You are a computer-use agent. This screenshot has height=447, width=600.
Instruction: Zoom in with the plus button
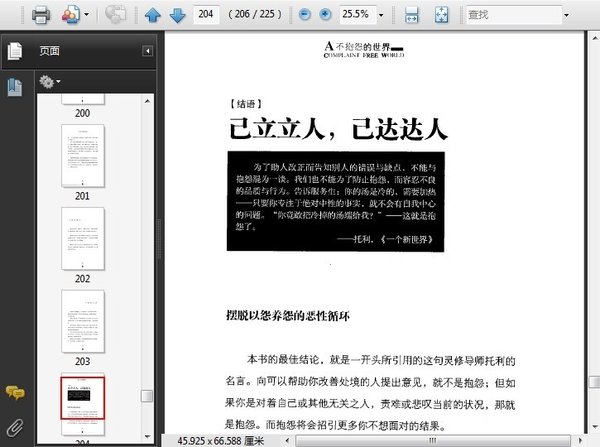[x=324, y=15]
